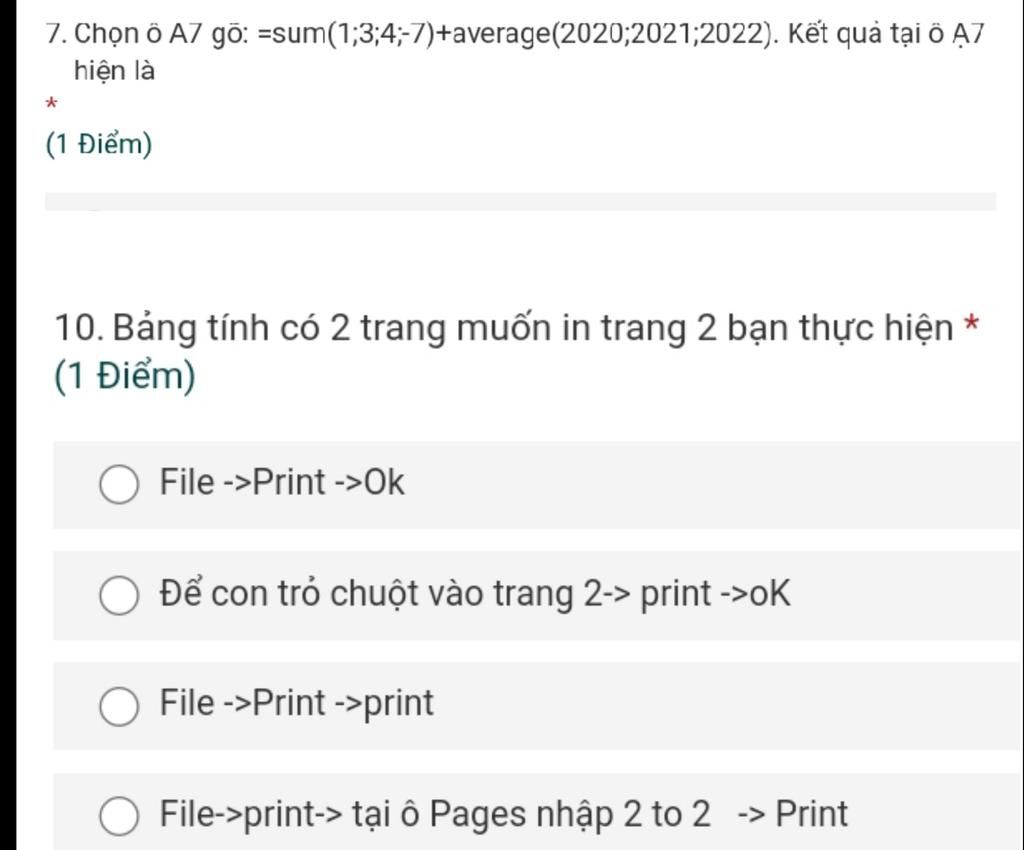The height and width of the screenshot is (850, 1024).
Task: Click the red asterisk after "bạn thực hiện"
Action: [x=972, y=324]
